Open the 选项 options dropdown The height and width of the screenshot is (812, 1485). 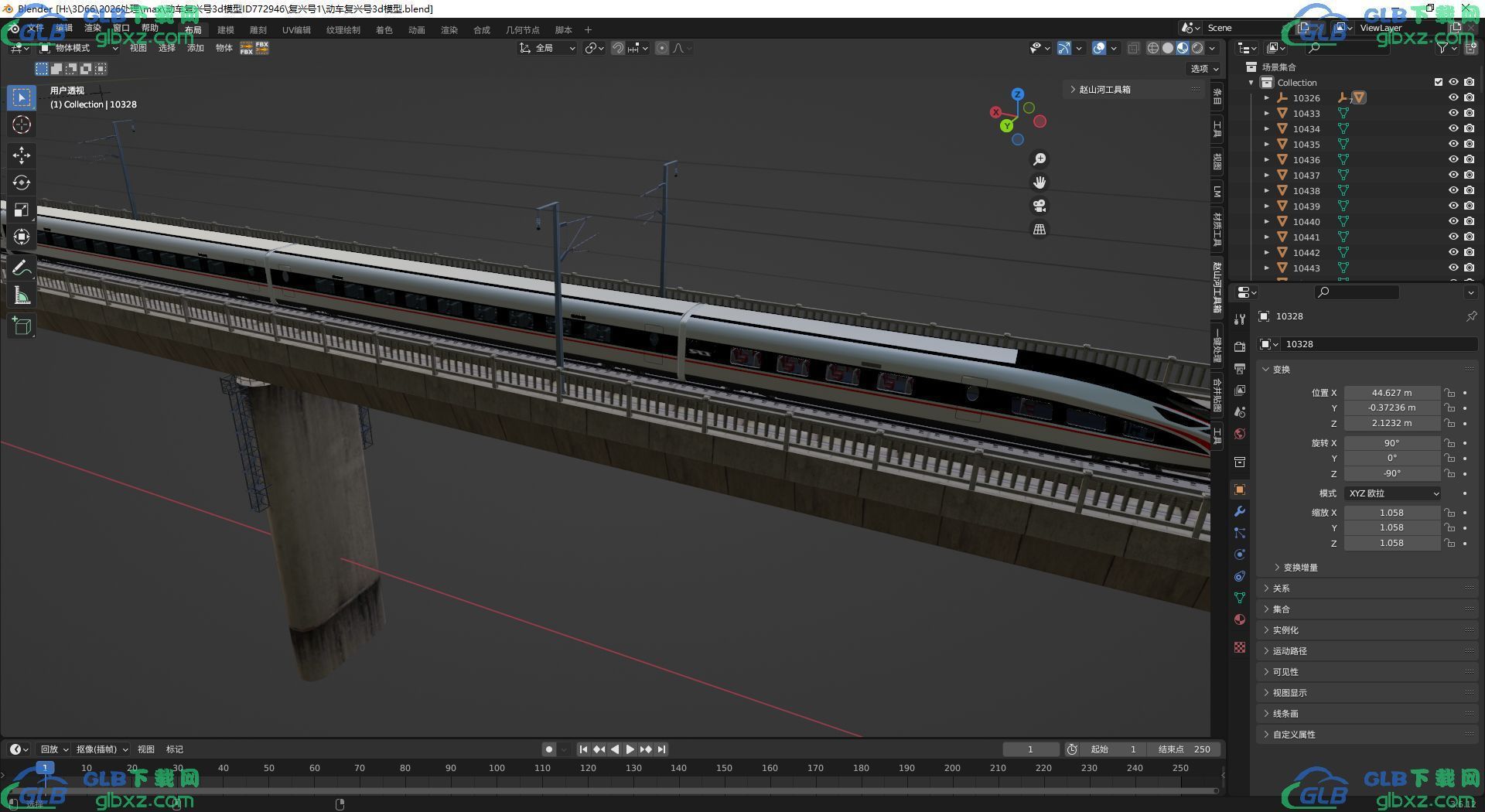1204,69
